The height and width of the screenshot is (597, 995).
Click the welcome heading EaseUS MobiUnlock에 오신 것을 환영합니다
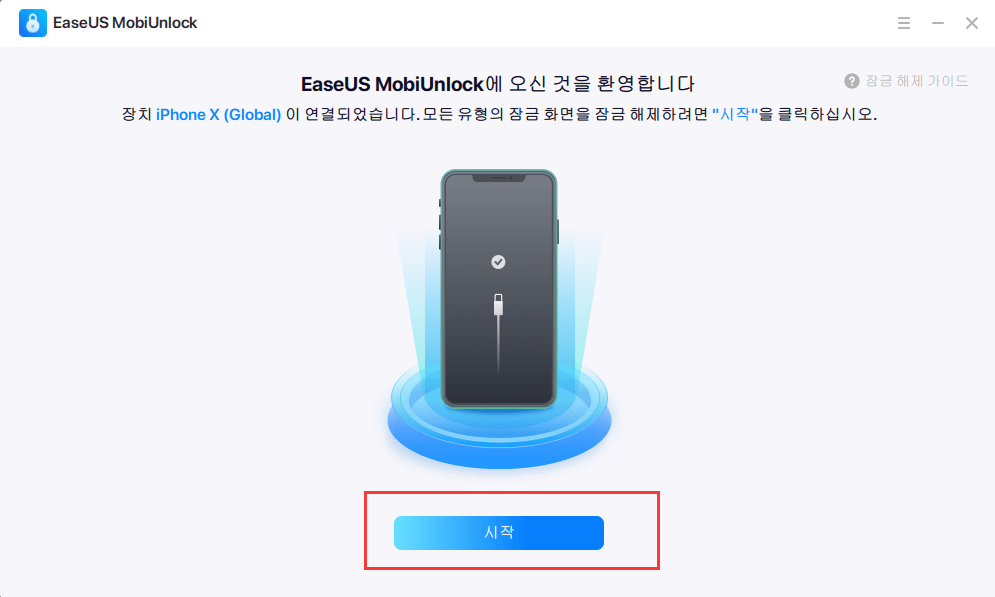(498, 84)
